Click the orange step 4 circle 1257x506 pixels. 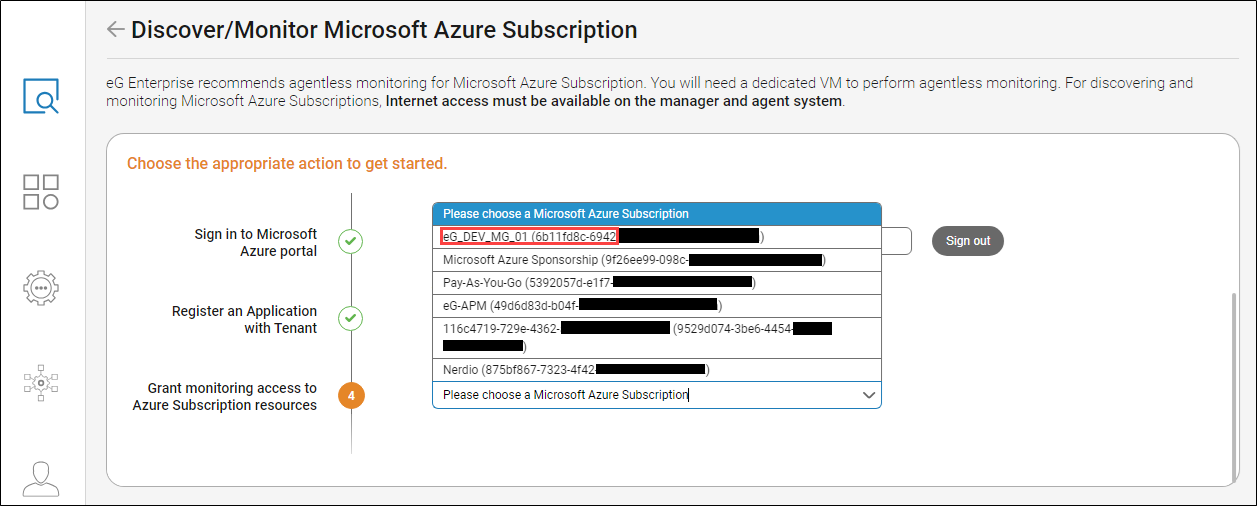coord(351,396)
